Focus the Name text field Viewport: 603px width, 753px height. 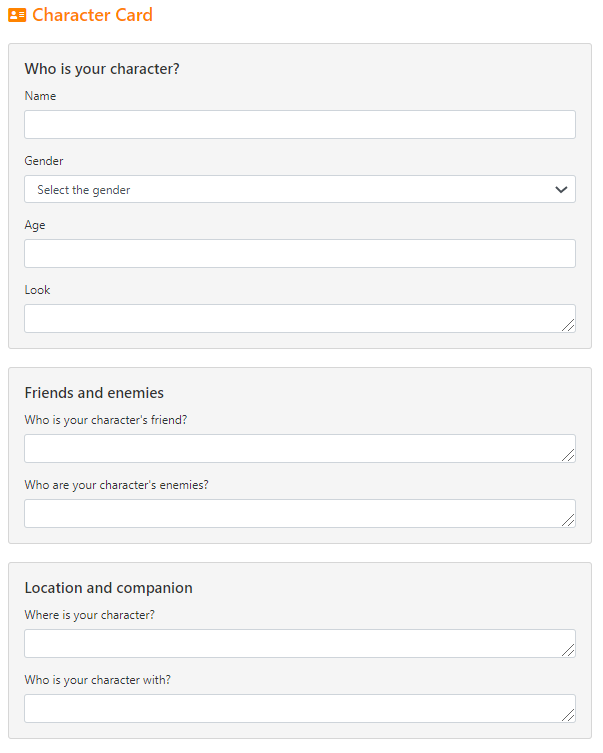pyautogui.click(x=300, y=125)
